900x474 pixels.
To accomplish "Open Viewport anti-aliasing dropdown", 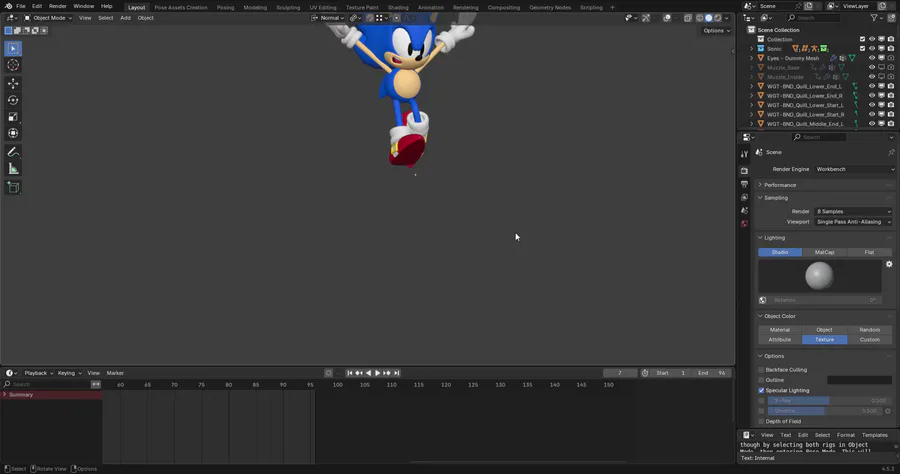I will [x=854, y=222].
